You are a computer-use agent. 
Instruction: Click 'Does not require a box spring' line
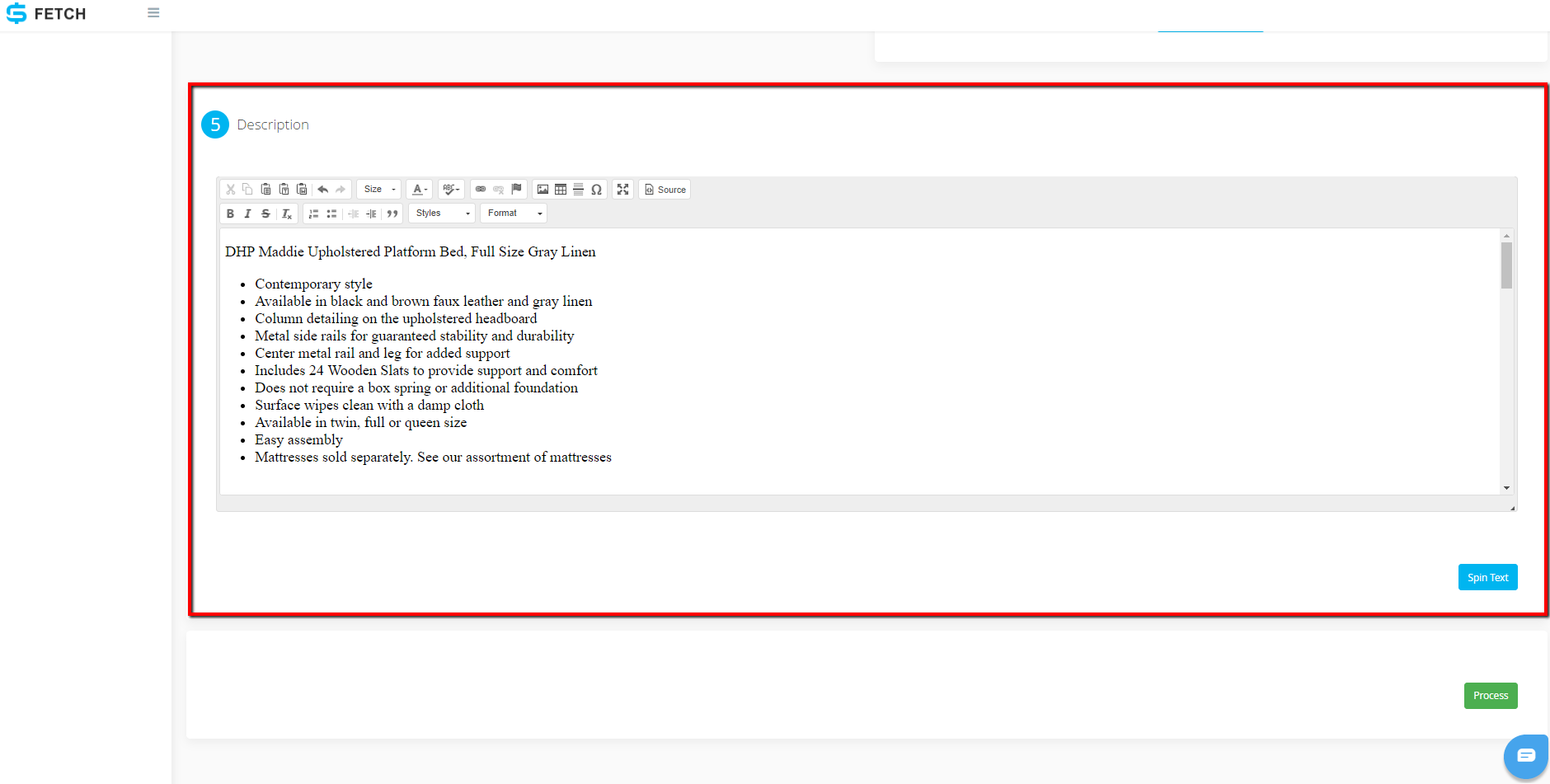[416, 387]
